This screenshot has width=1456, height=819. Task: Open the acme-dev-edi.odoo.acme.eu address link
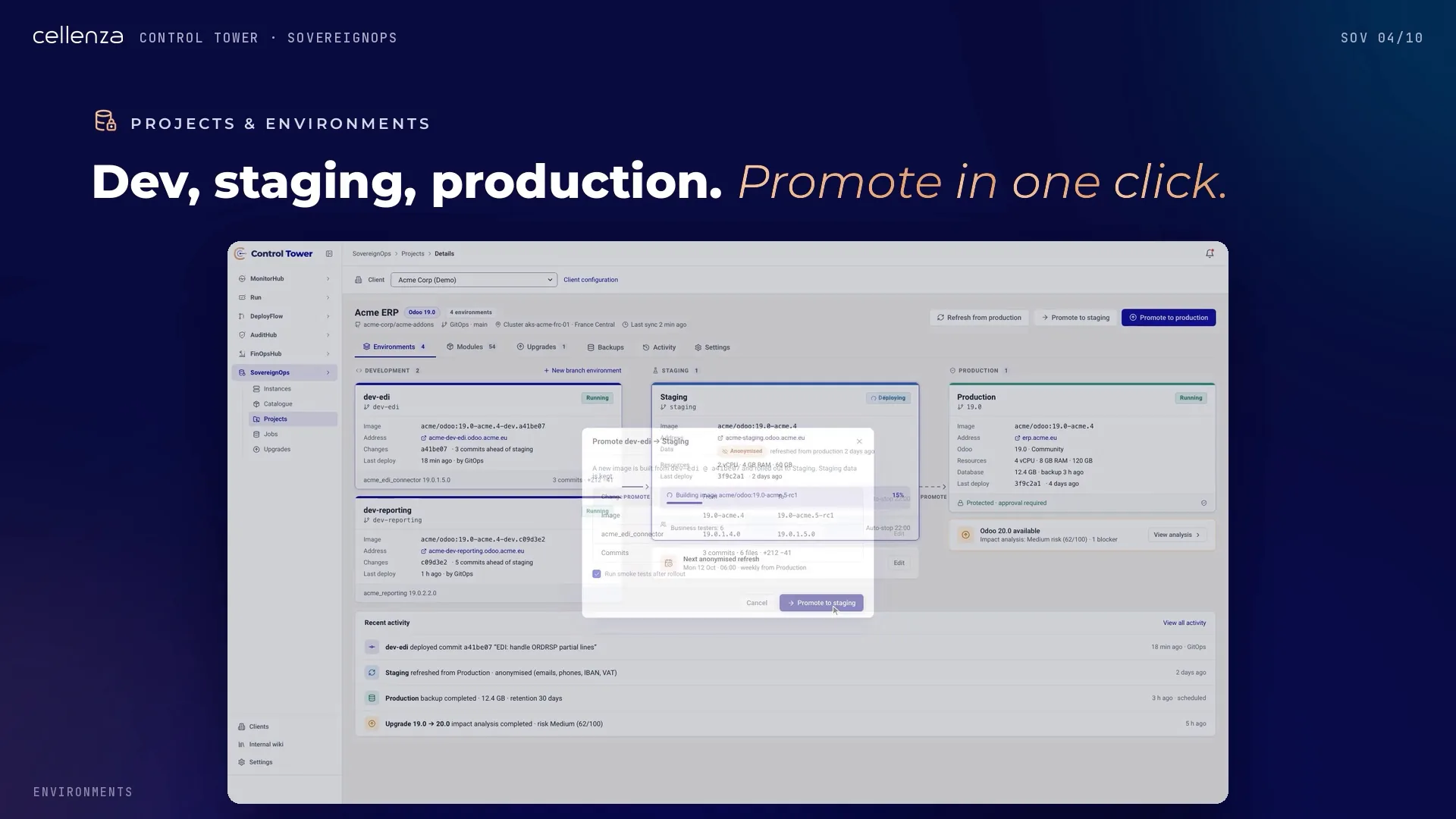464,438
